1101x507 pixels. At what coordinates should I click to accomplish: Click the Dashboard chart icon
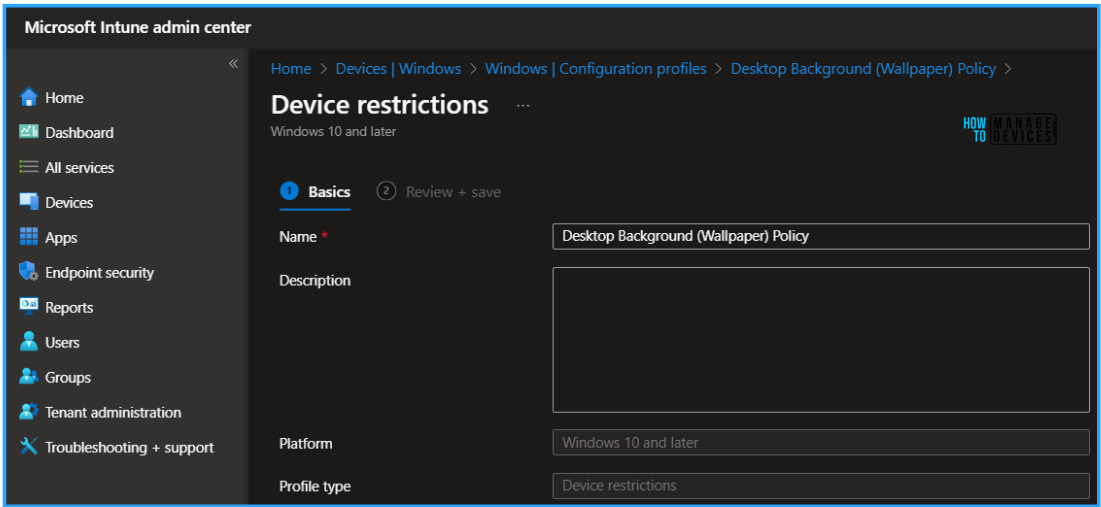pyautogui.click(x=29, y=132)
